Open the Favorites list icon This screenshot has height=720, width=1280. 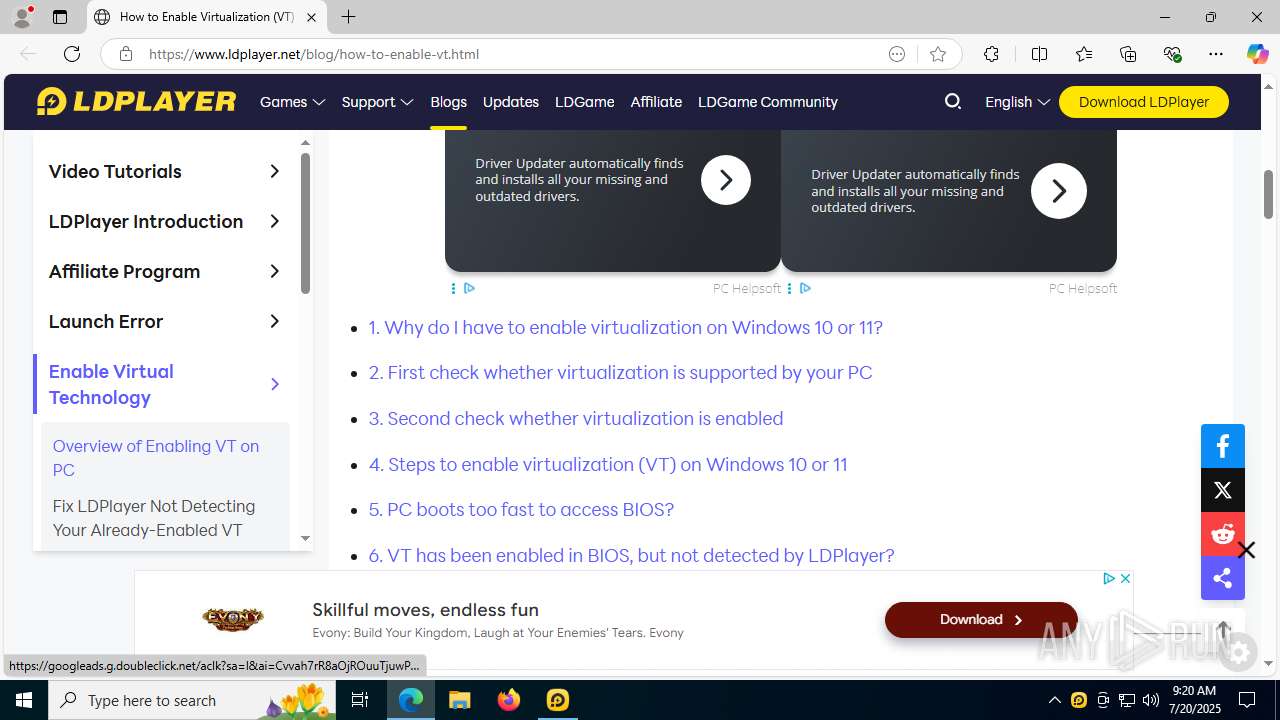tap(1084, 54)
